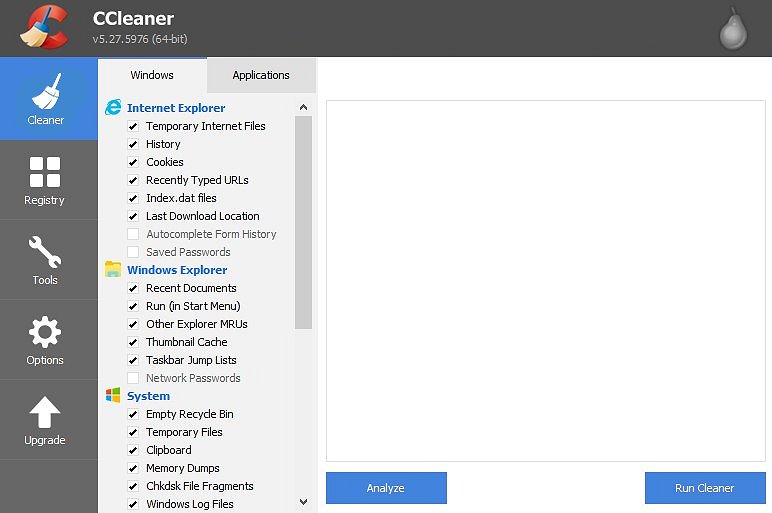Enable Autocomplete Form History
The height and width of the screenshot is (513, 772).
(x=133, y=234)
